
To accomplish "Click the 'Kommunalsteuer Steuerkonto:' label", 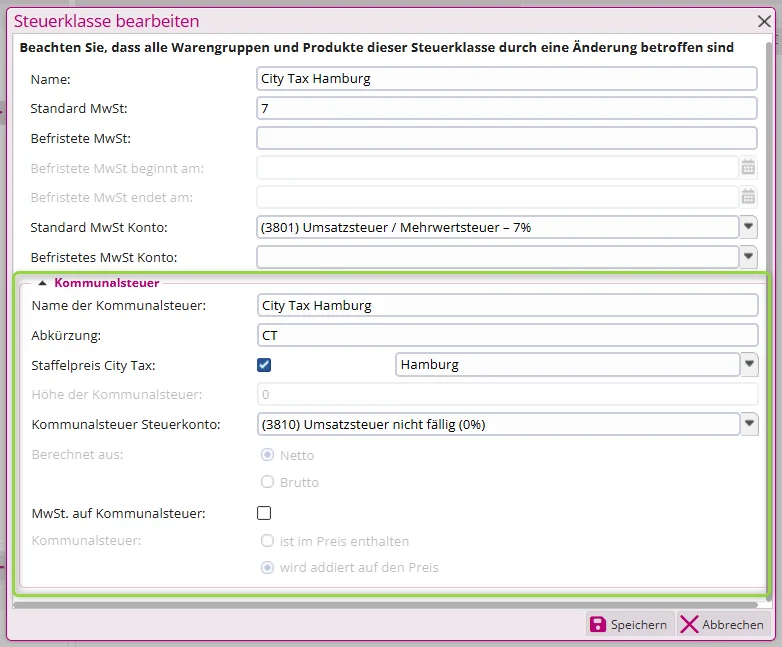I will coord(126,425).
